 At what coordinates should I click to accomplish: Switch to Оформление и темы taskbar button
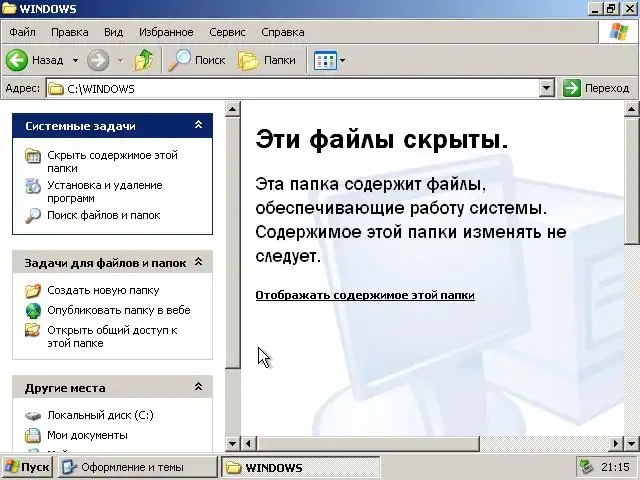[137, 467]
